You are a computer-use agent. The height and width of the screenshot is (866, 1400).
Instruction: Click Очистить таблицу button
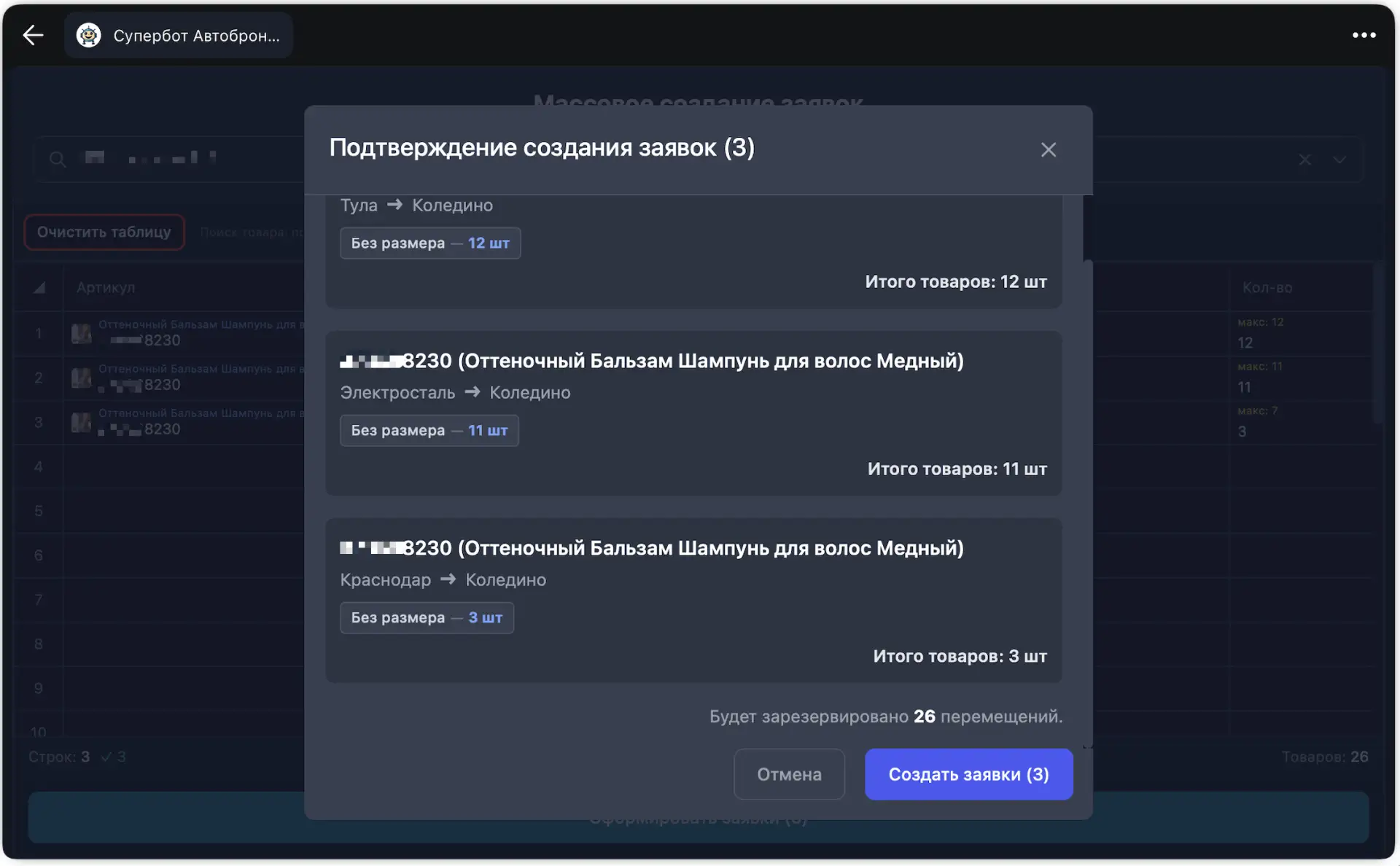[x=104, y=232]
